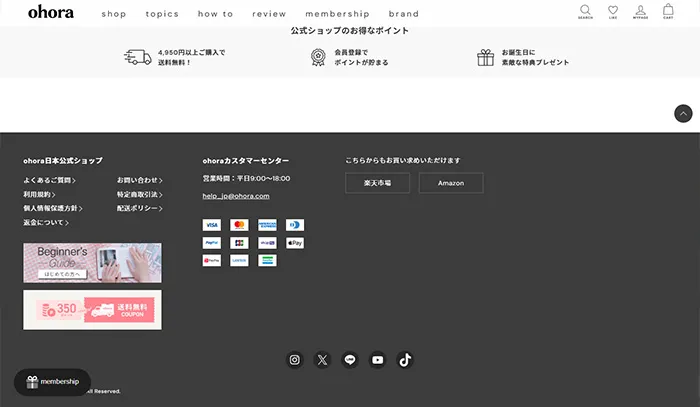Viewport: 700px width, 407px height.
Task: Open the TikTok icon
Action: (x=405, y=360)
